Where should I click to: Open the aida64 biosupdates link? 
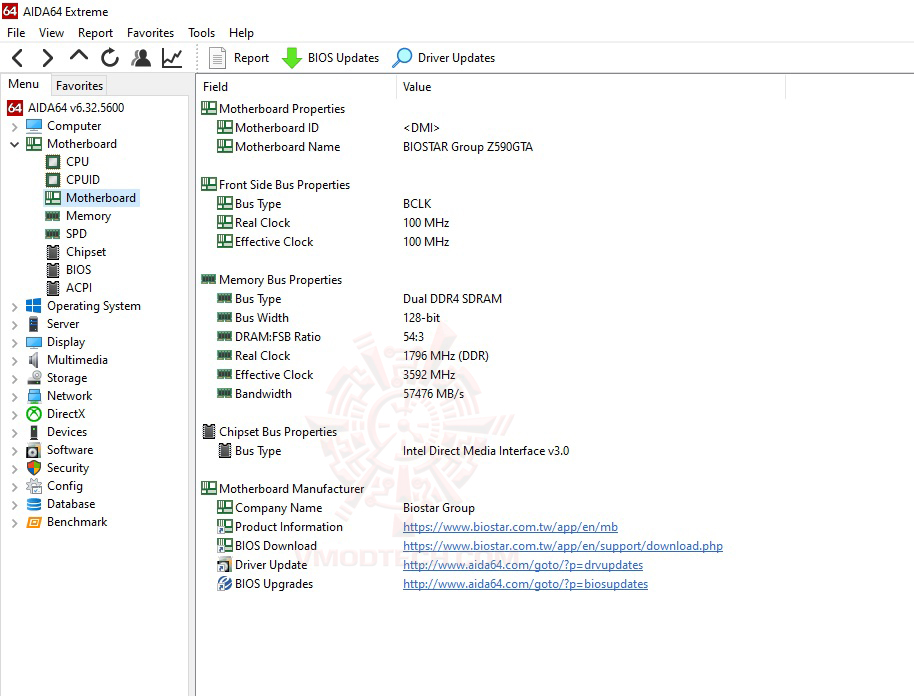click(x=525, y=584)
